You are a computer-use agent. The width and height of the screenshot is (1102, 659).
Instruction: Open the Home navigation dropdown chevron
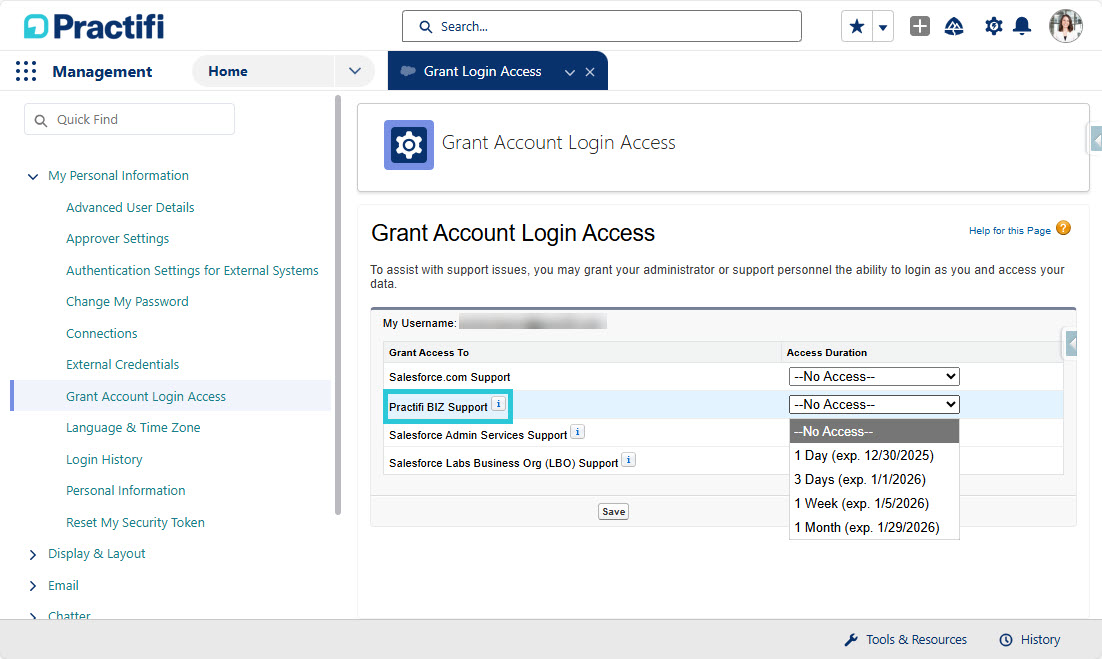point(355,71)
